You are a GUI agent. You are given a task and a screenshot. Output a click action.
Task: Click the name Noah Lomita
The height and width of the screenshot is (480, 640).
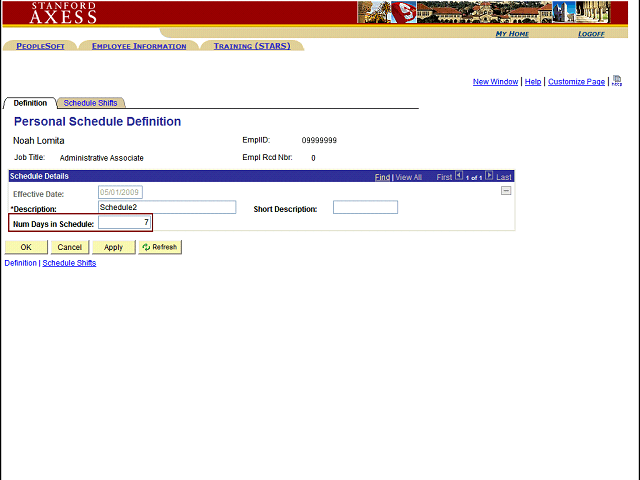click(39, 141)
